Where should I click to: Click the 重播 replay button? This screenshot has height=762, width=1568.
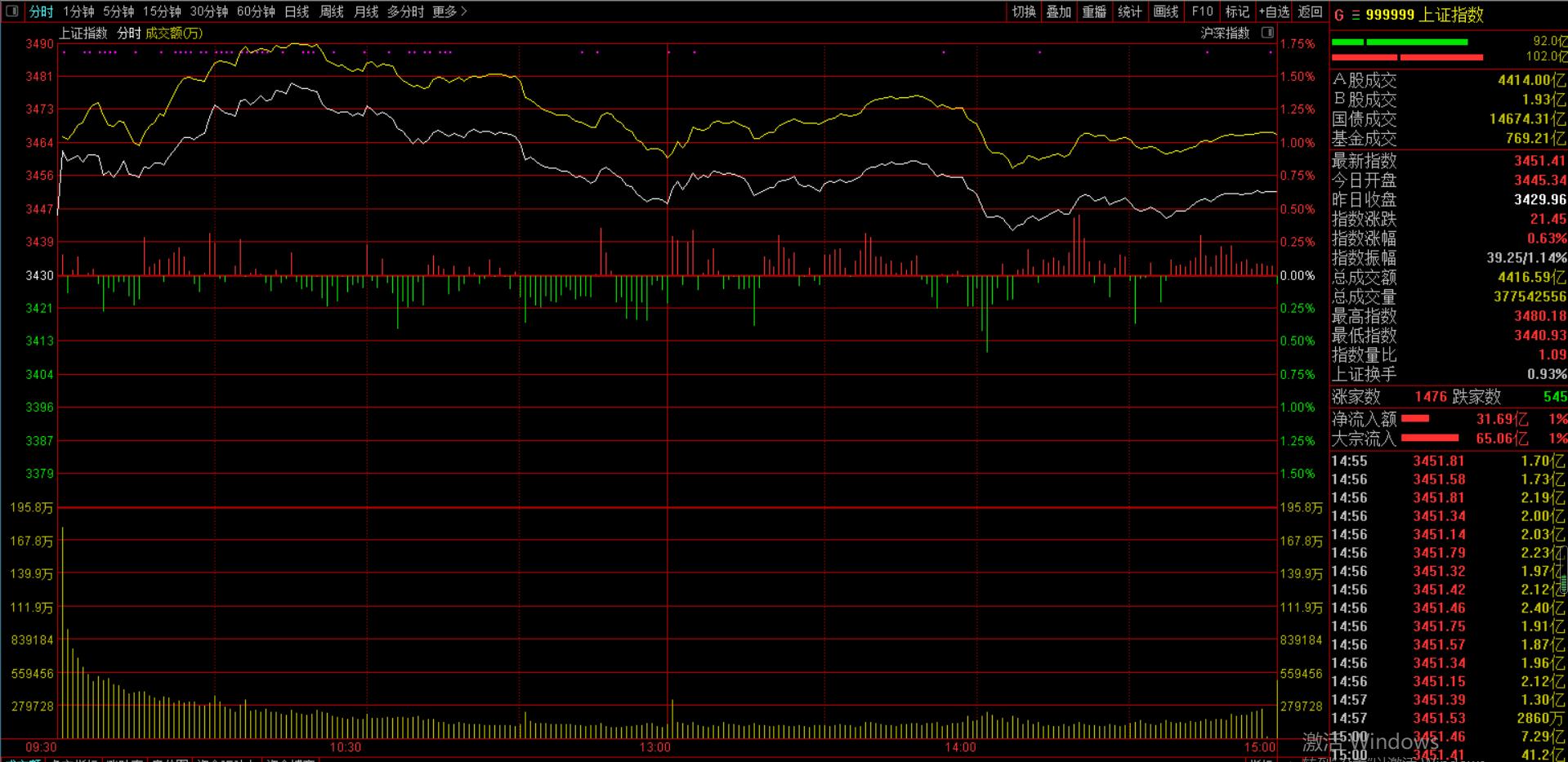pyautogui.click(x=1095, y=11)
